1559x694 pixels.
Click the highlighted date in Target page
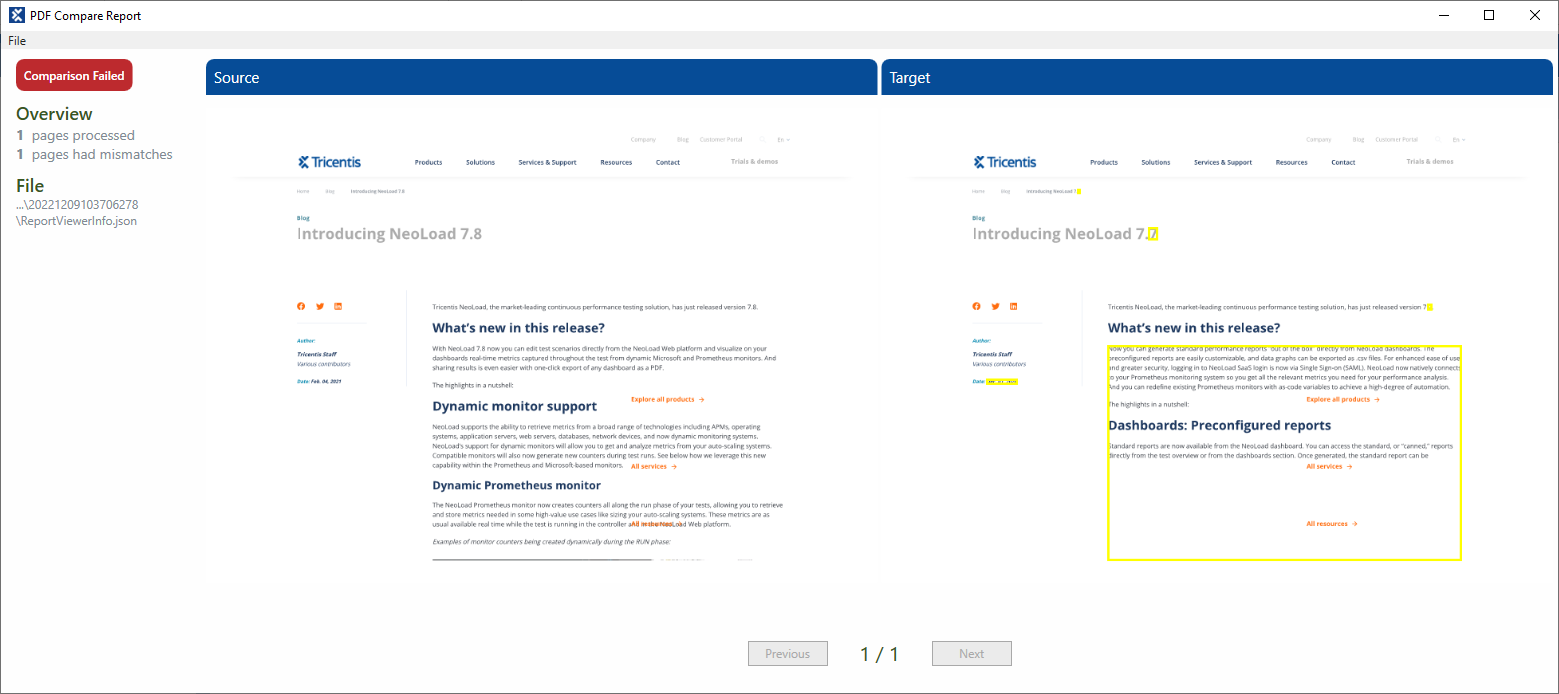coord(1002,382)
